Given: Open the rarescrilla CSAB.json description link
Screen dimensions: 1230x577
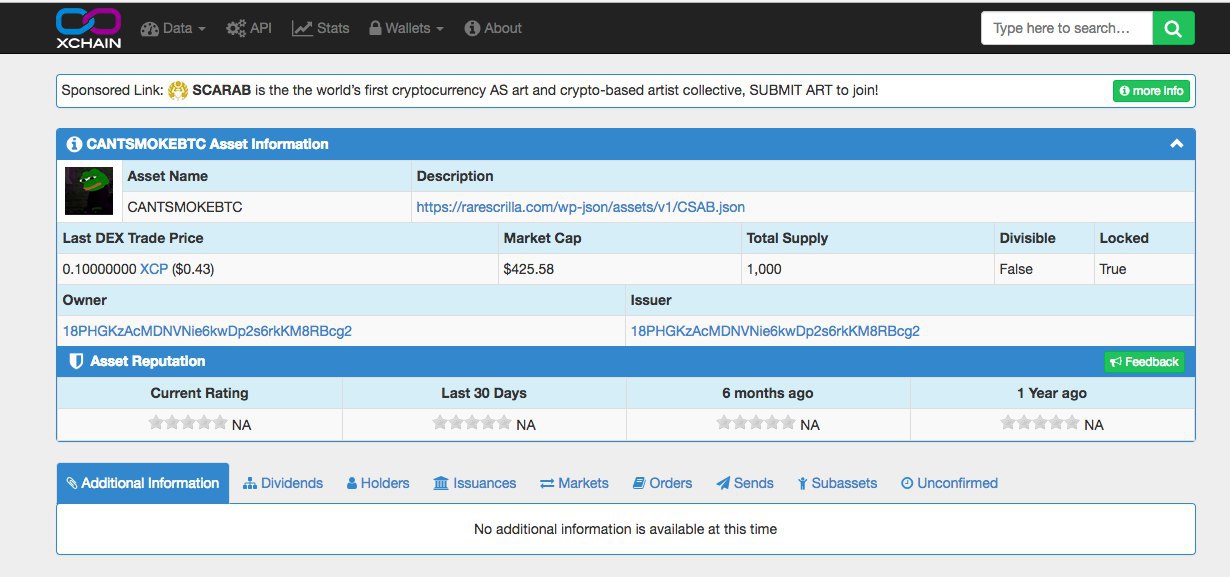Looking at the screenshot, I should [581, 207].
